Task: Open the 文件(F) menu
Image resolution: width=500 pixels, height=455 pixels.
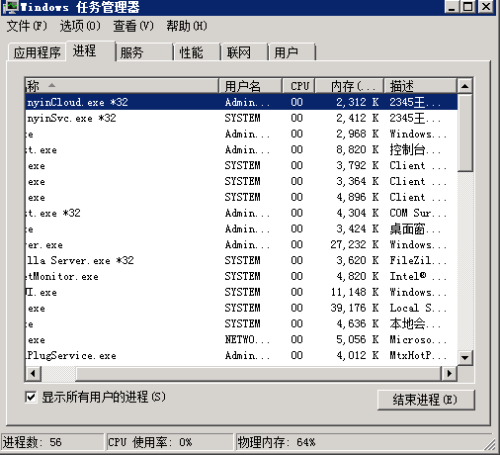Action: click(x=27, y=26)
